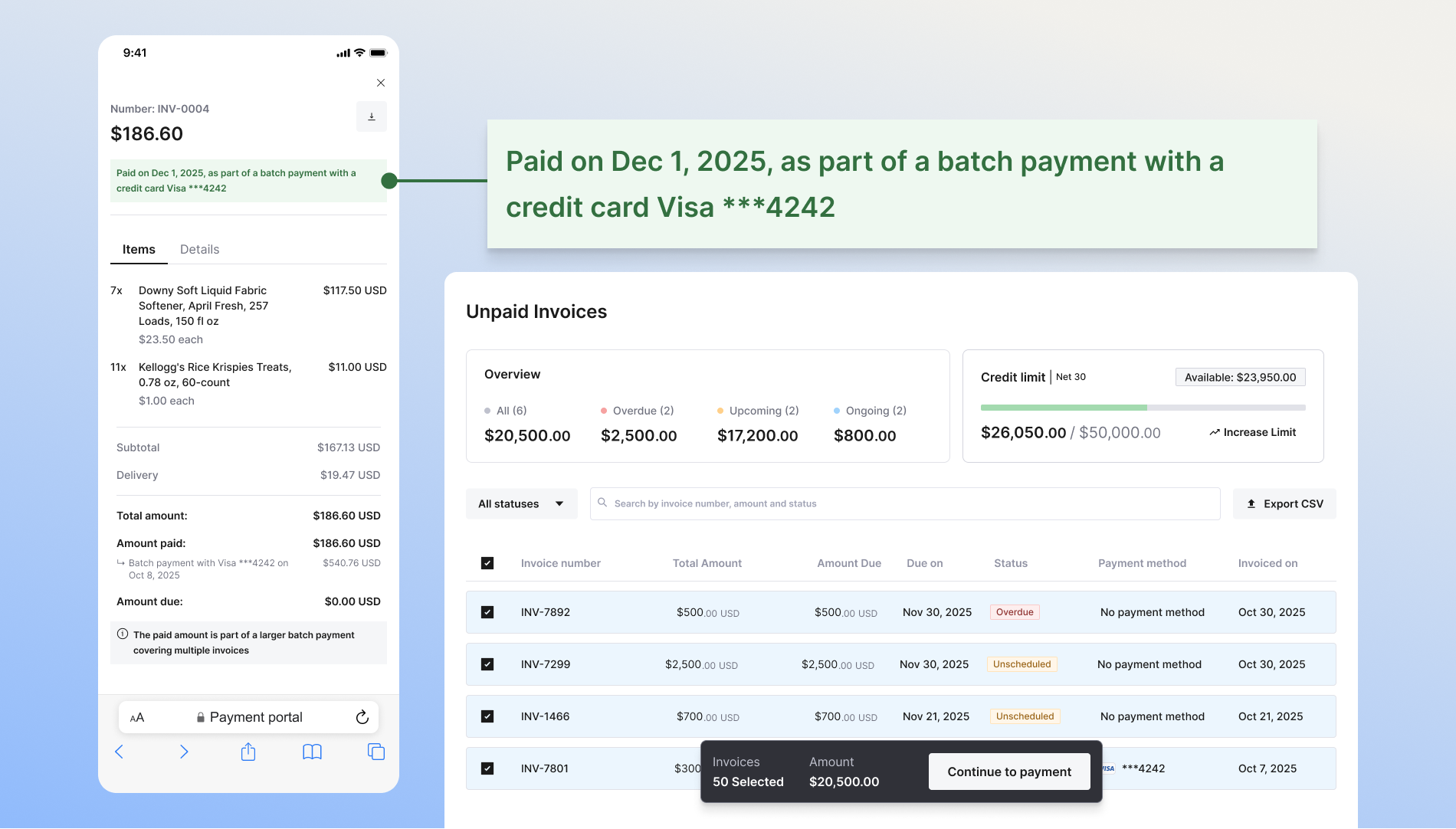Open the text size AA control
The height and width of the screenshot is (829, 1456).
pos(137,718)
